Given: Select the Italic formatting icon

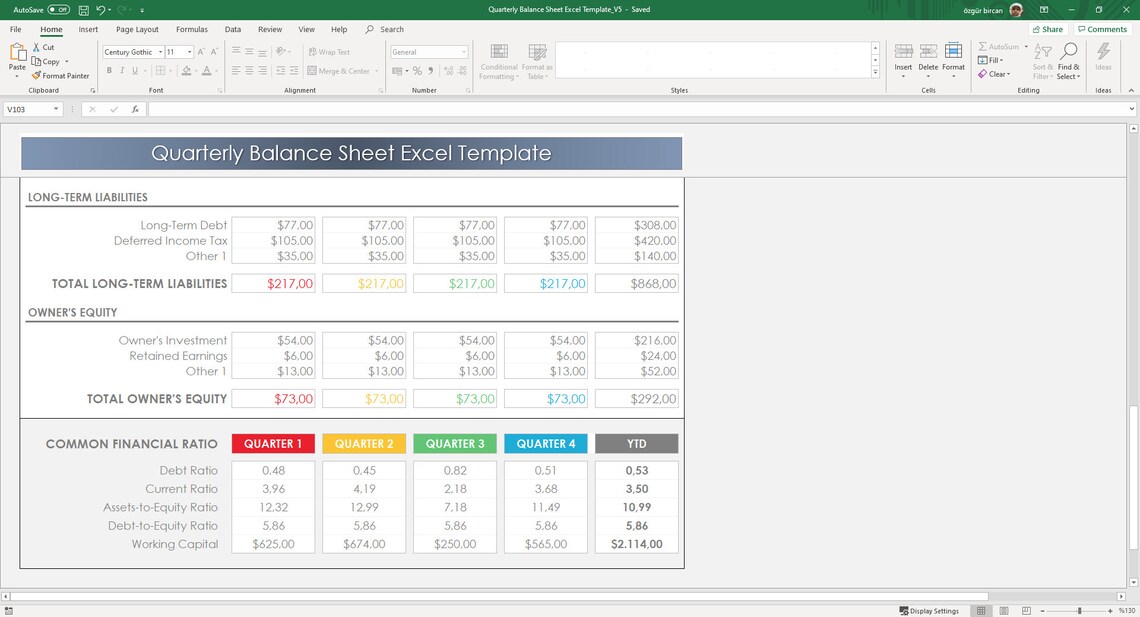Looking at the screenshot, I should tap(120, 70).
